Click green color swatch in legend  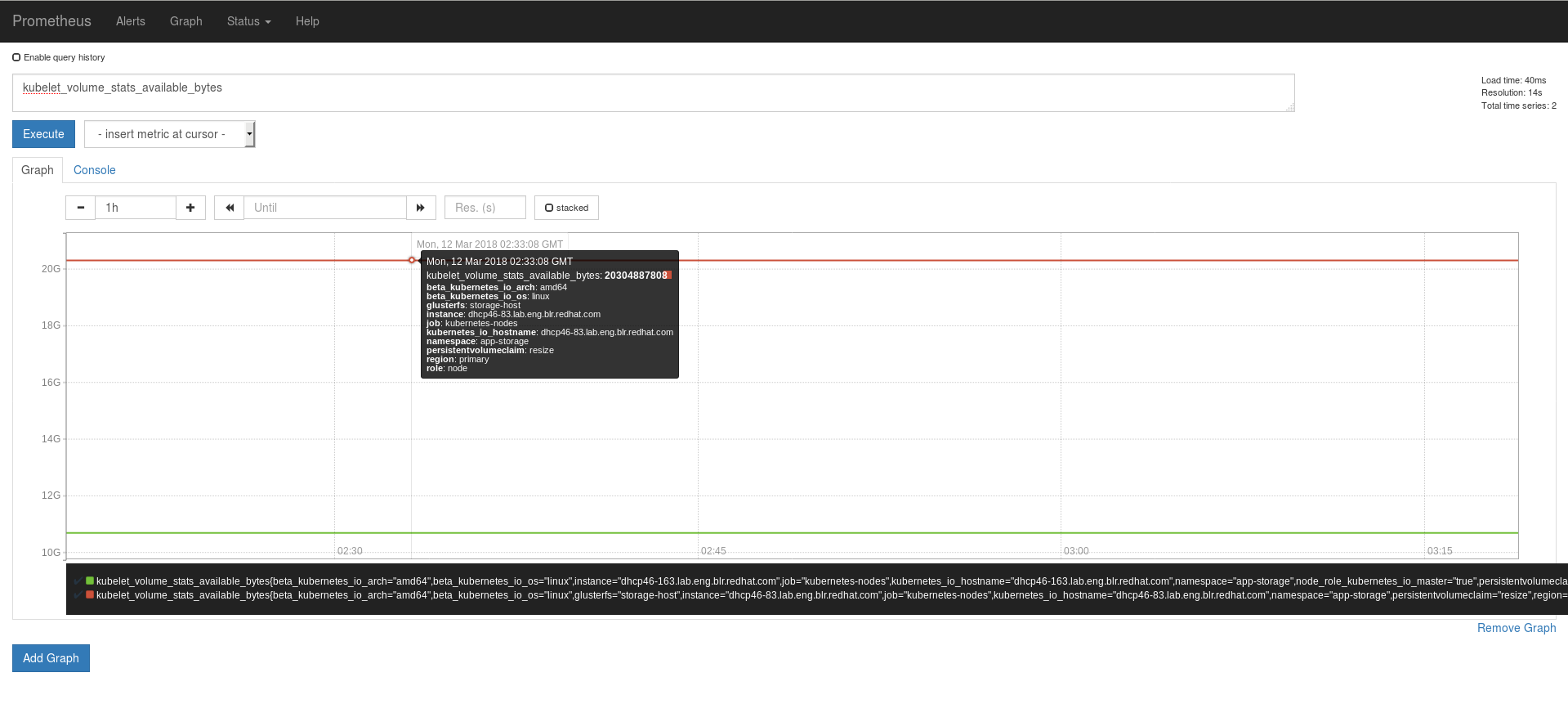pos(90,581)
